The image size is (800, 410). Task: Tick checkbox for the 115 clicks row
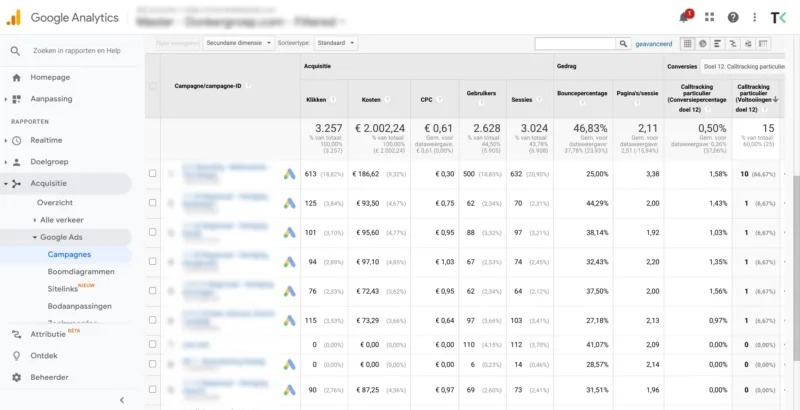click(153, 320)
